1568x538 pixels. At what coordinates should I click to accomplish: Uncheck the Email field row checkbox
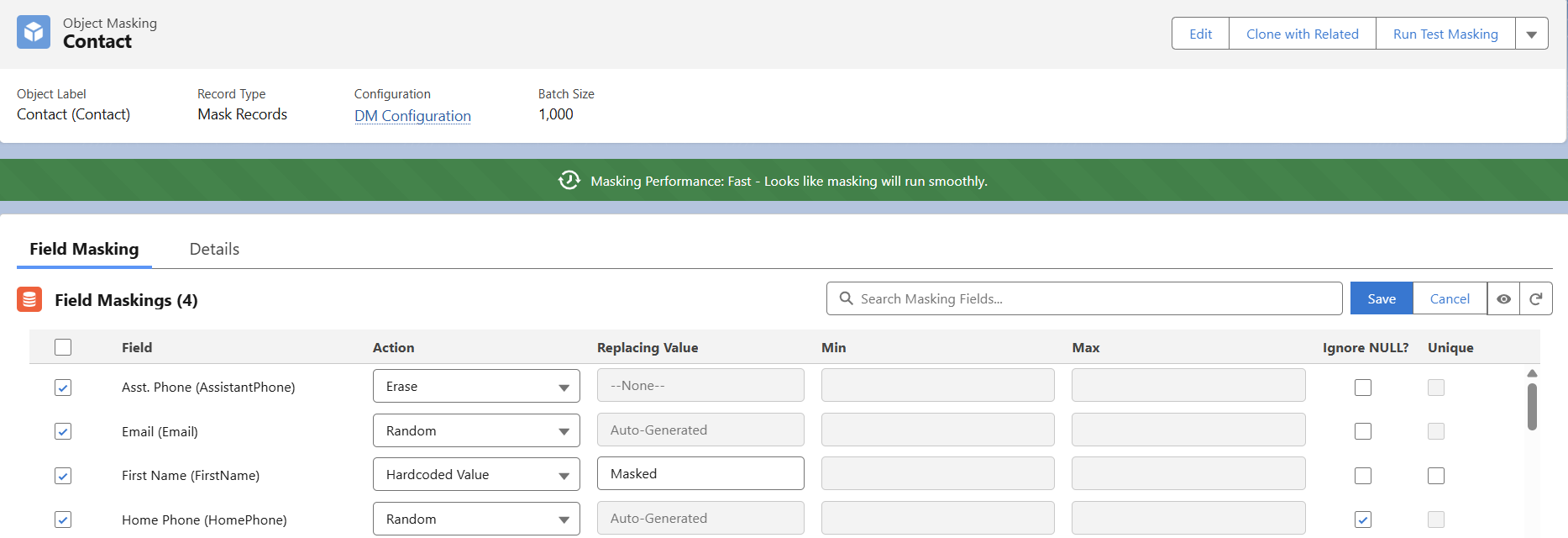click(63, 431)
